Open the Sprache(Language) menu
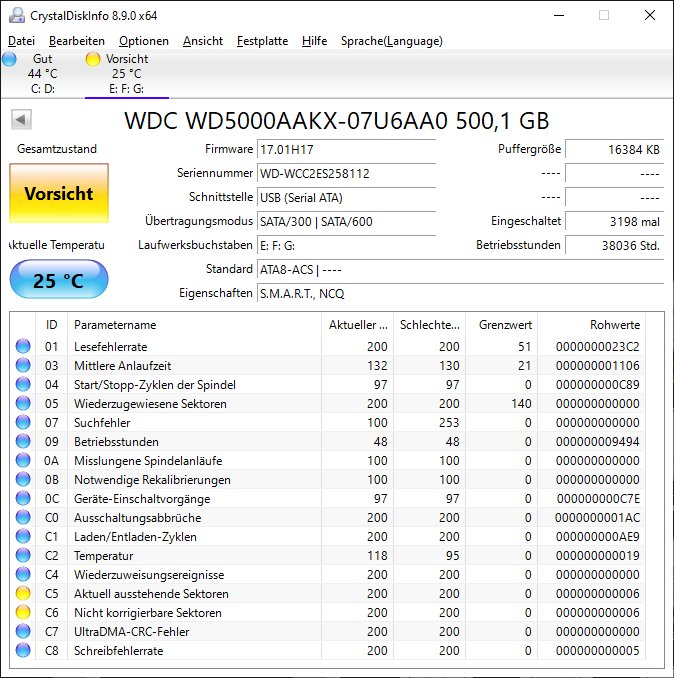The height and width of the screenshot is (678, 674). [x=391, y=41]
